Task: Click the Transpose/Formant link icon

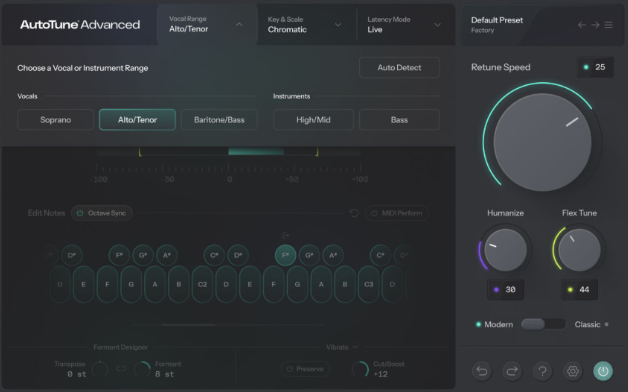Action: coord(121,369)
